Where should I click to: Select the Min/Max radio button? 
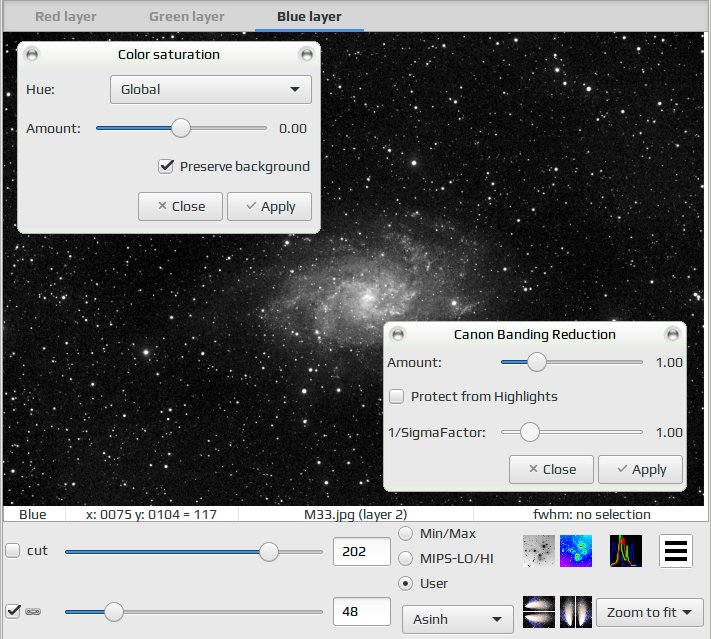(x=405, y=533)
